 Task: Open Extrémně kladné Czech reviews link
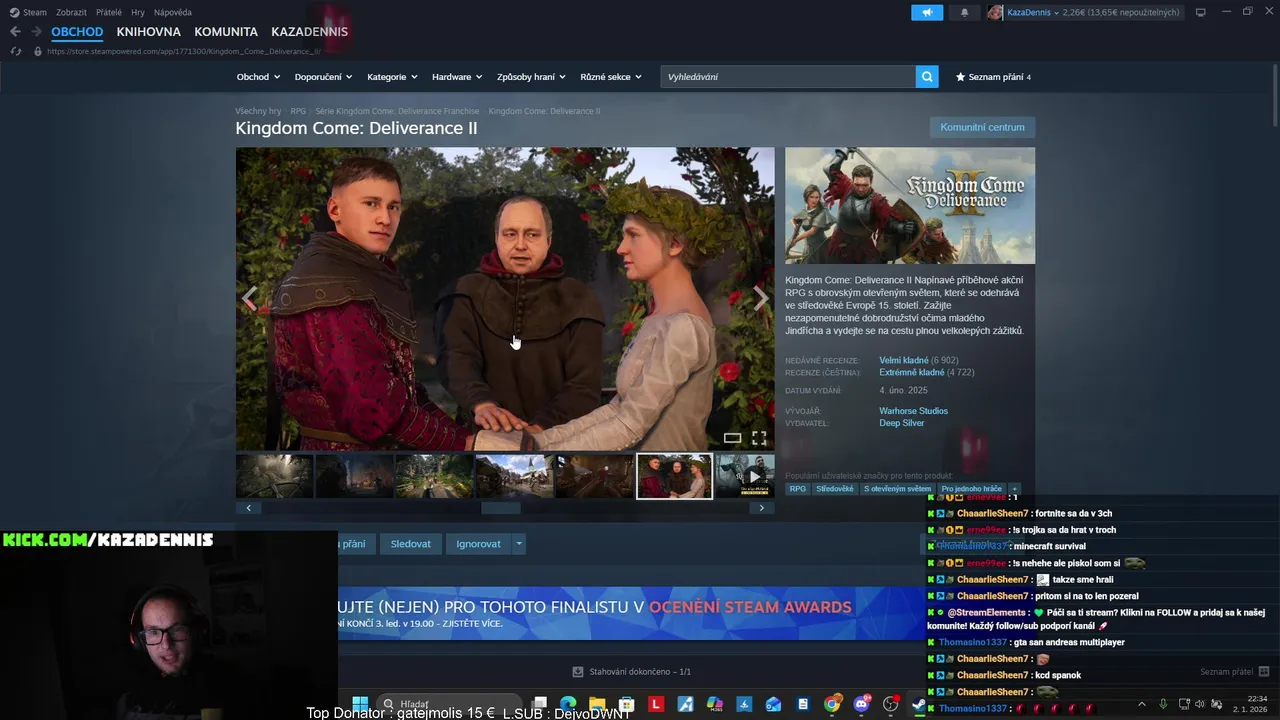point(912,372)
